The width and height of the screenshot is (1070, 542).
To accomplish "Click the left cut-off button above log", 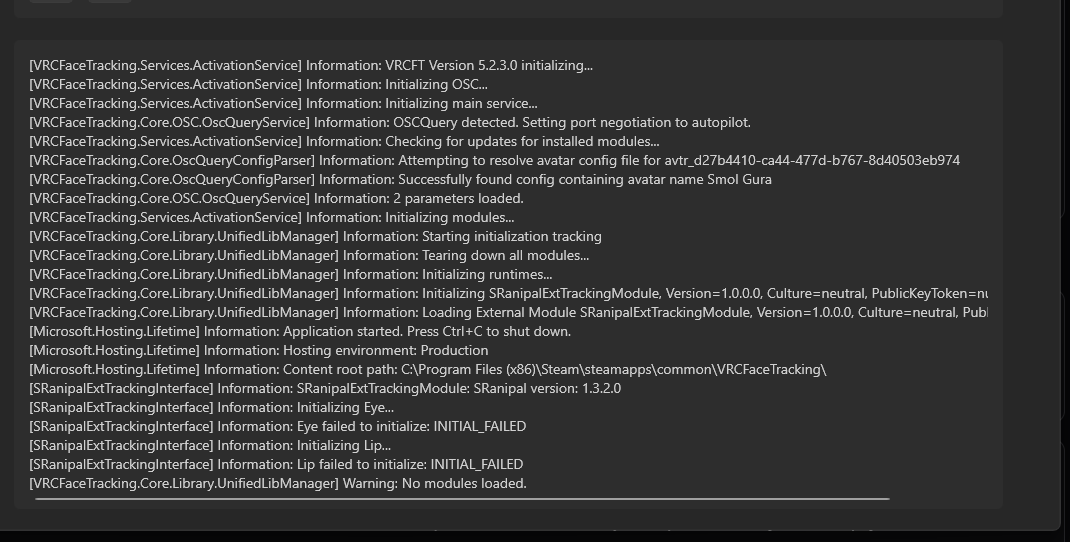I will pos(50,1).
